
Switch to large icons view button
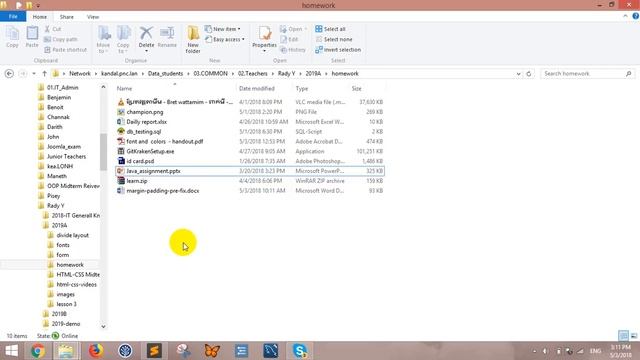tap(633, 336)
